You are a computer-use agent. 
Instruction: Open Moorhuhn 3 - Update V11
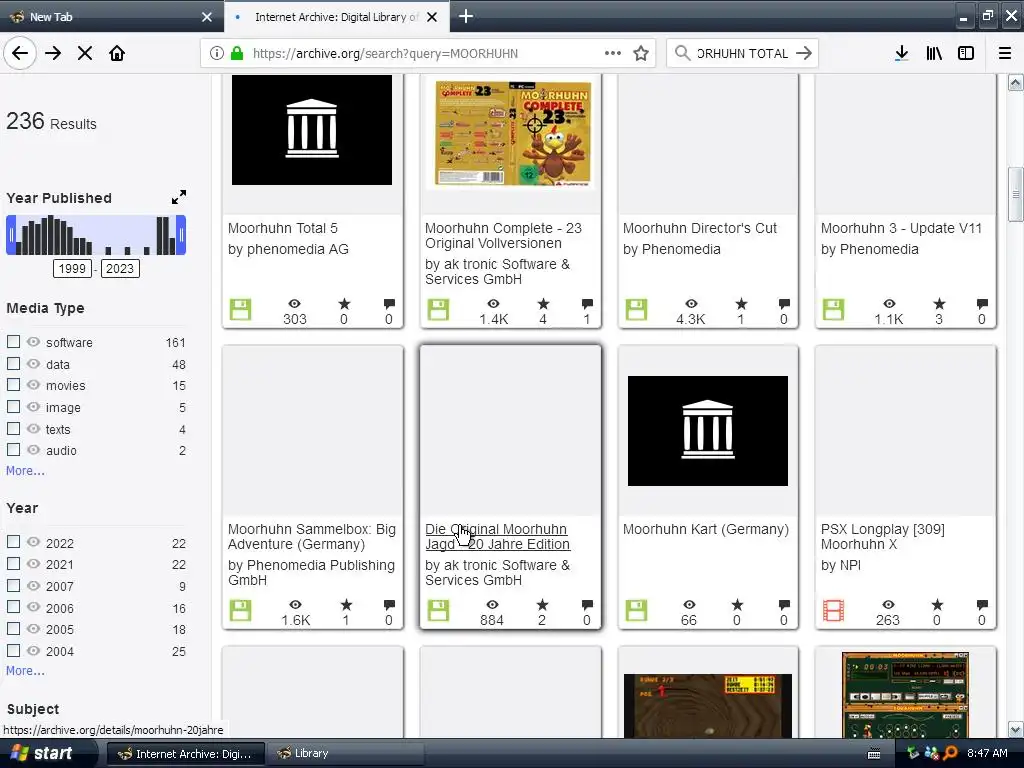(901, 228)
